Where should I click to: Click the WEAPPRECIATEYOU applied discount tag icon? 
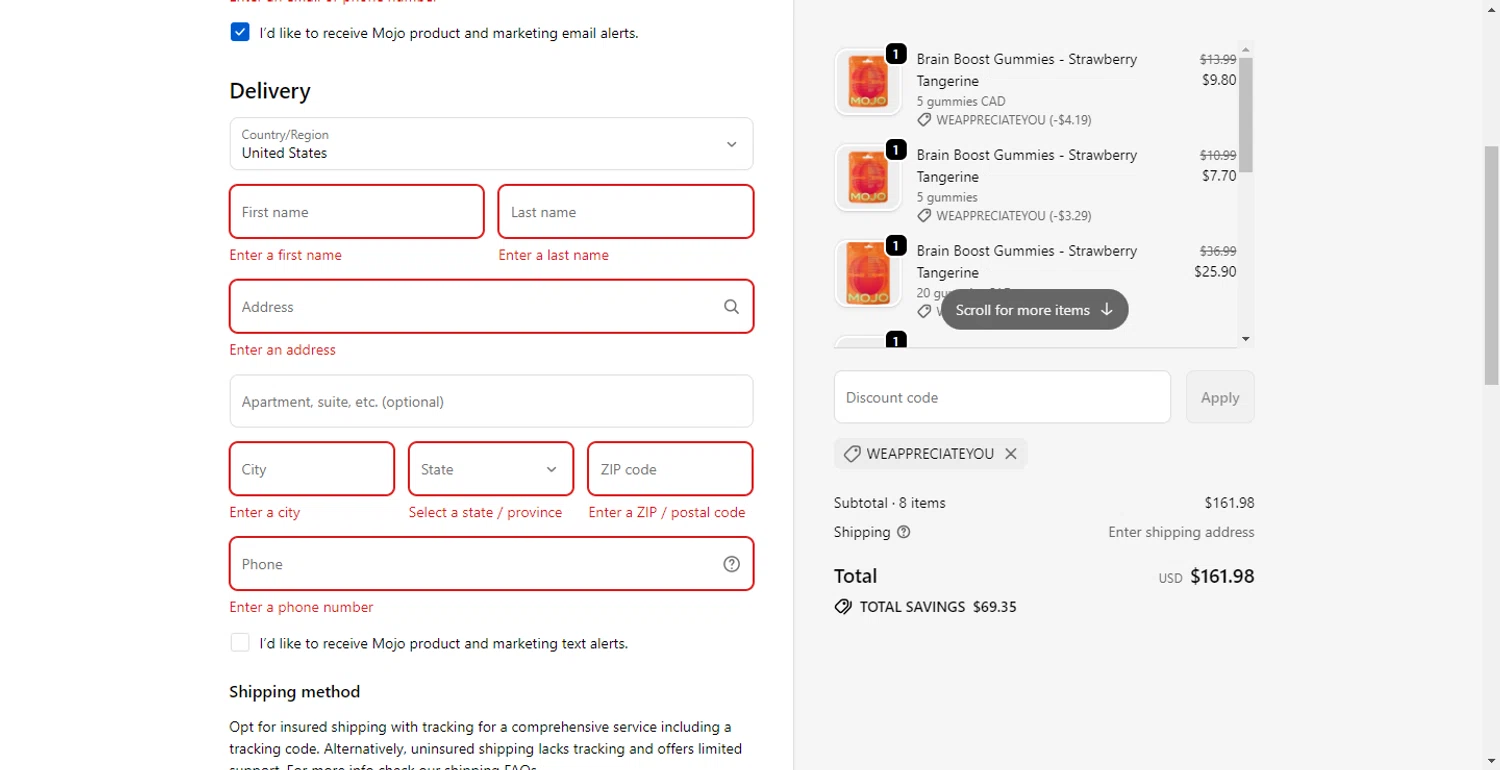pos(852,454)
